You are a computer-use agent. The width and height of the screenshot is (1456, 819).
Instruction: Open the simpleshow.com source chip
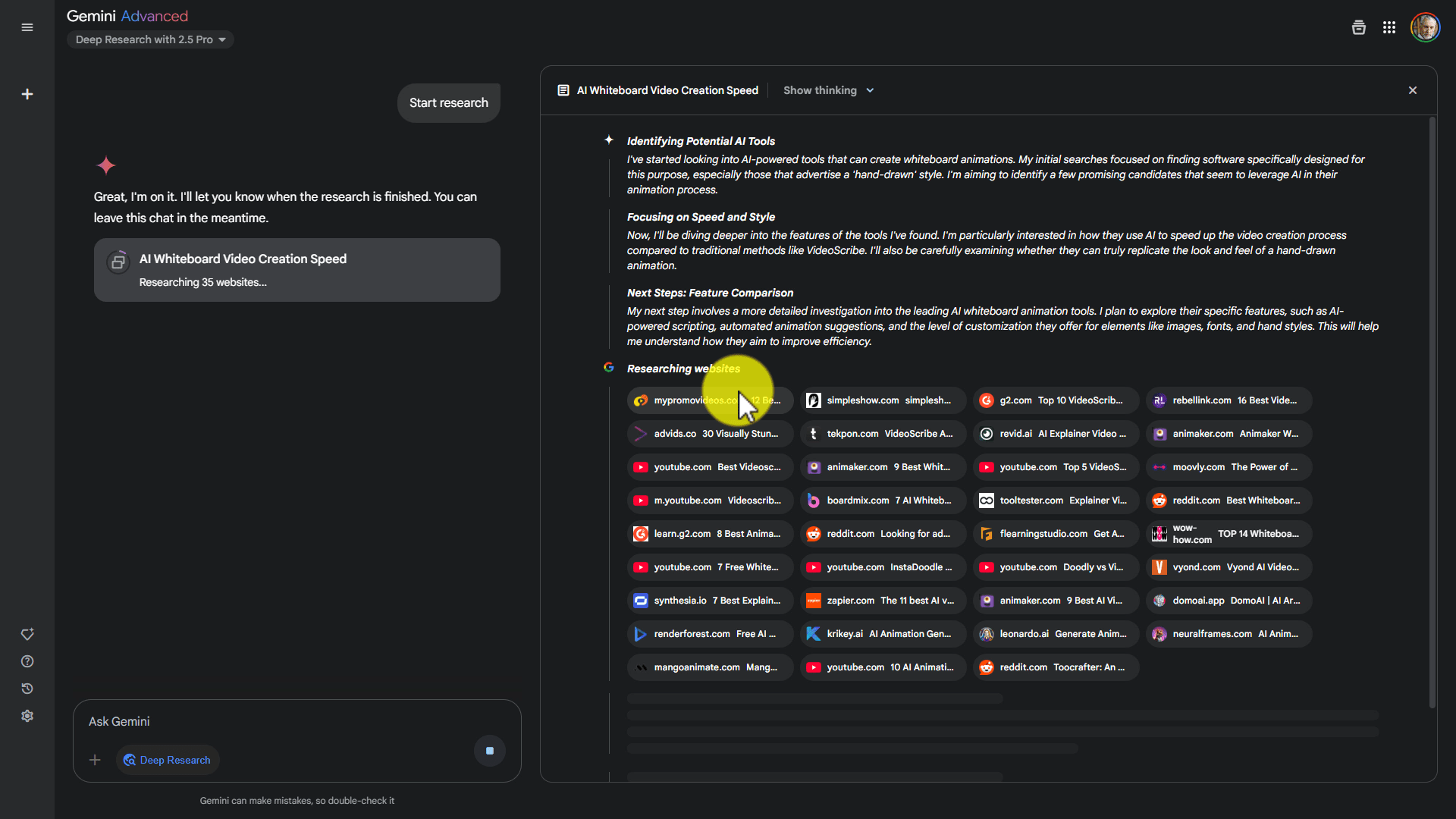coord(883,400)
